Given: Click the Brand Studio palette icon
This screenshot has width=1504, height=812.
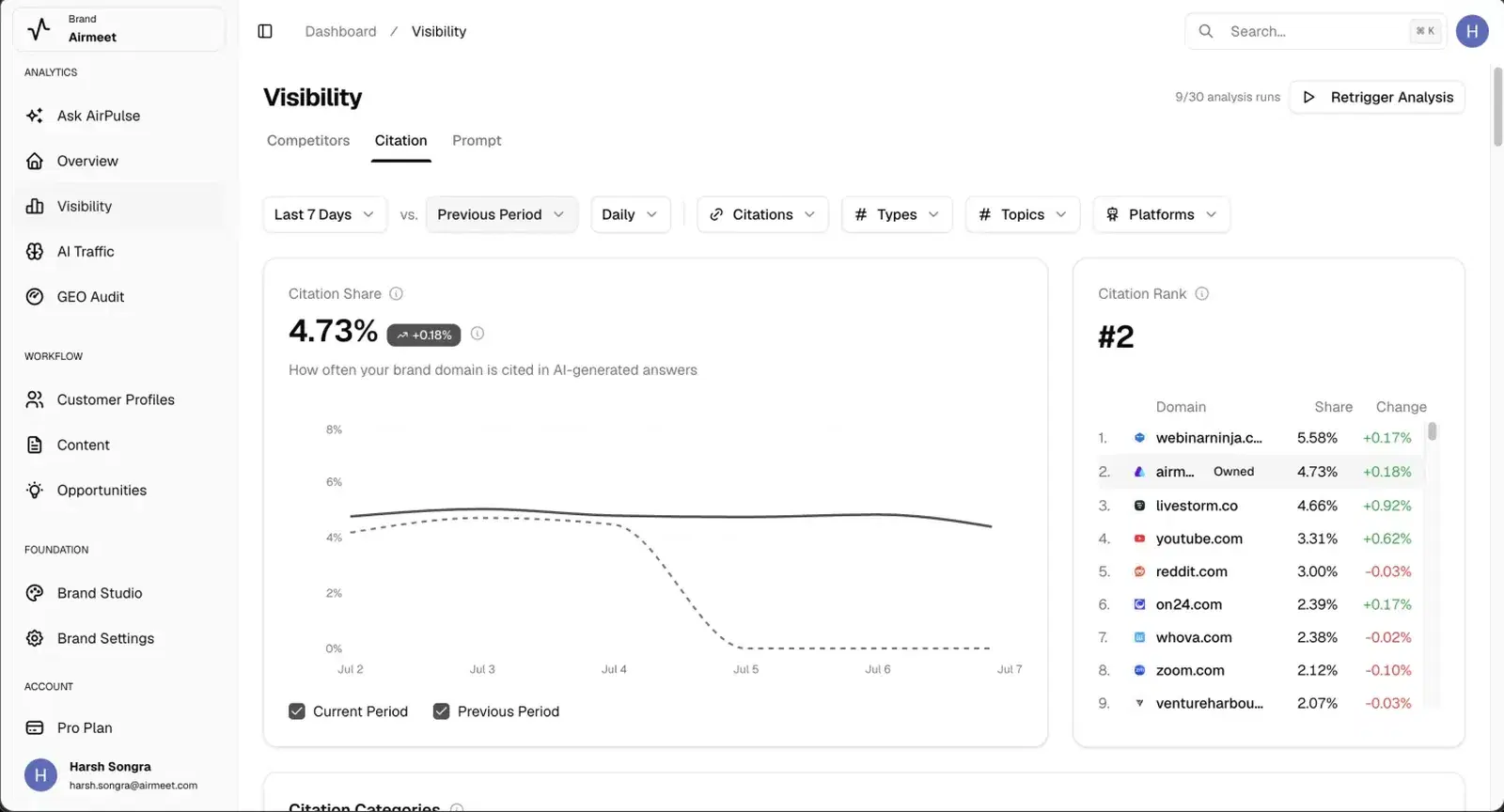Looking at the screenshot, I should [35, 593].
